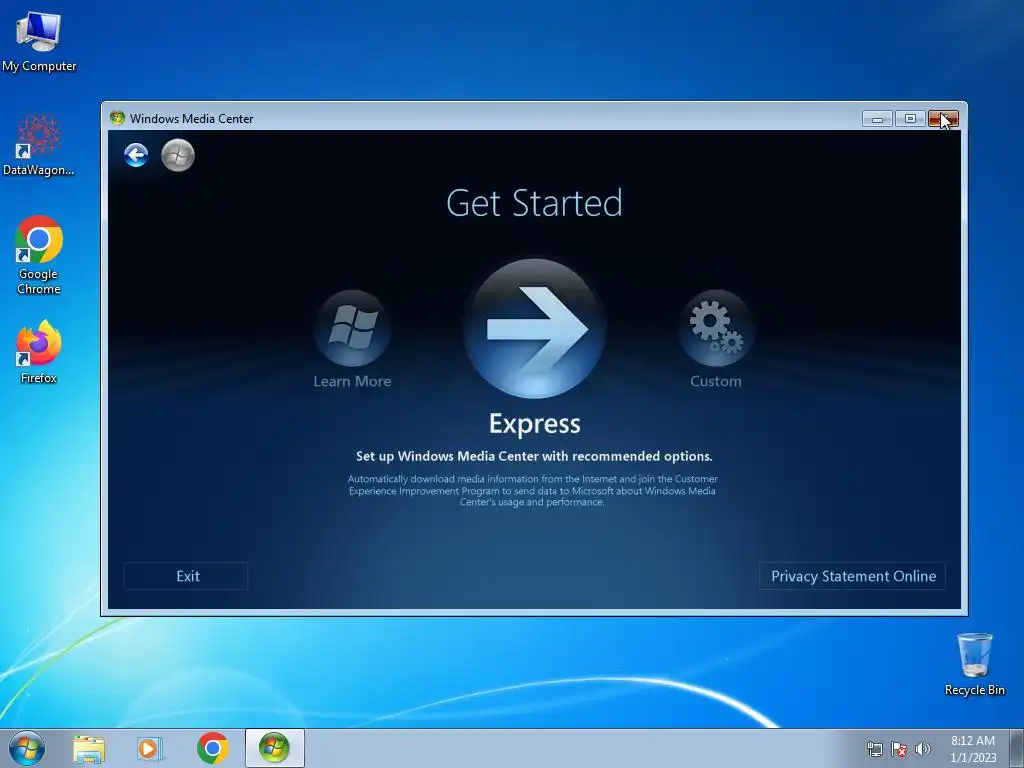Open the Recycle Bin
The image size is (1024, 768).
(974, 664)
